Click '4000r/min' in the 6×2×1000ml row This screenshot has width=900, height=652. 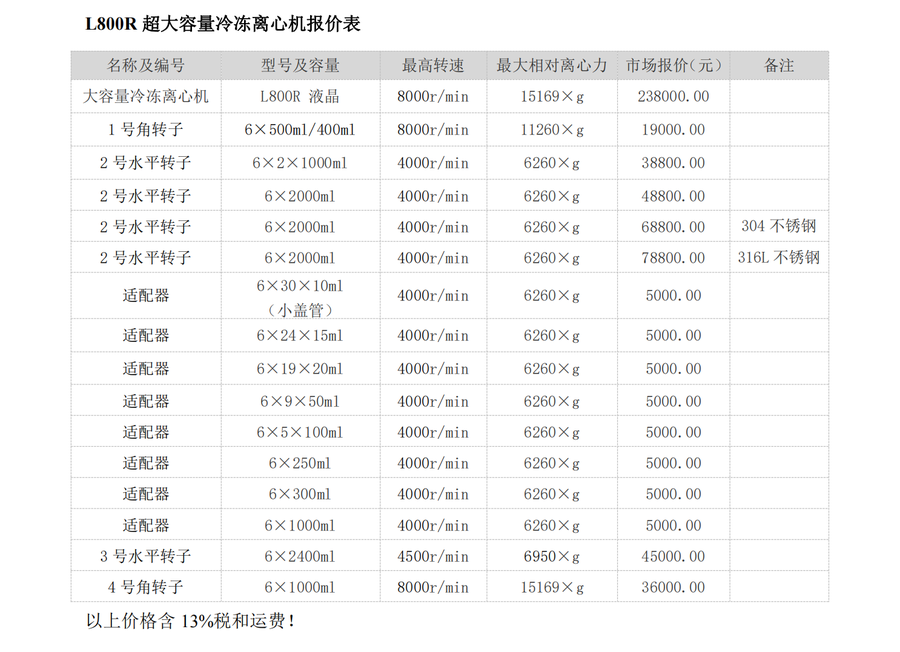(x=433, y=163)
